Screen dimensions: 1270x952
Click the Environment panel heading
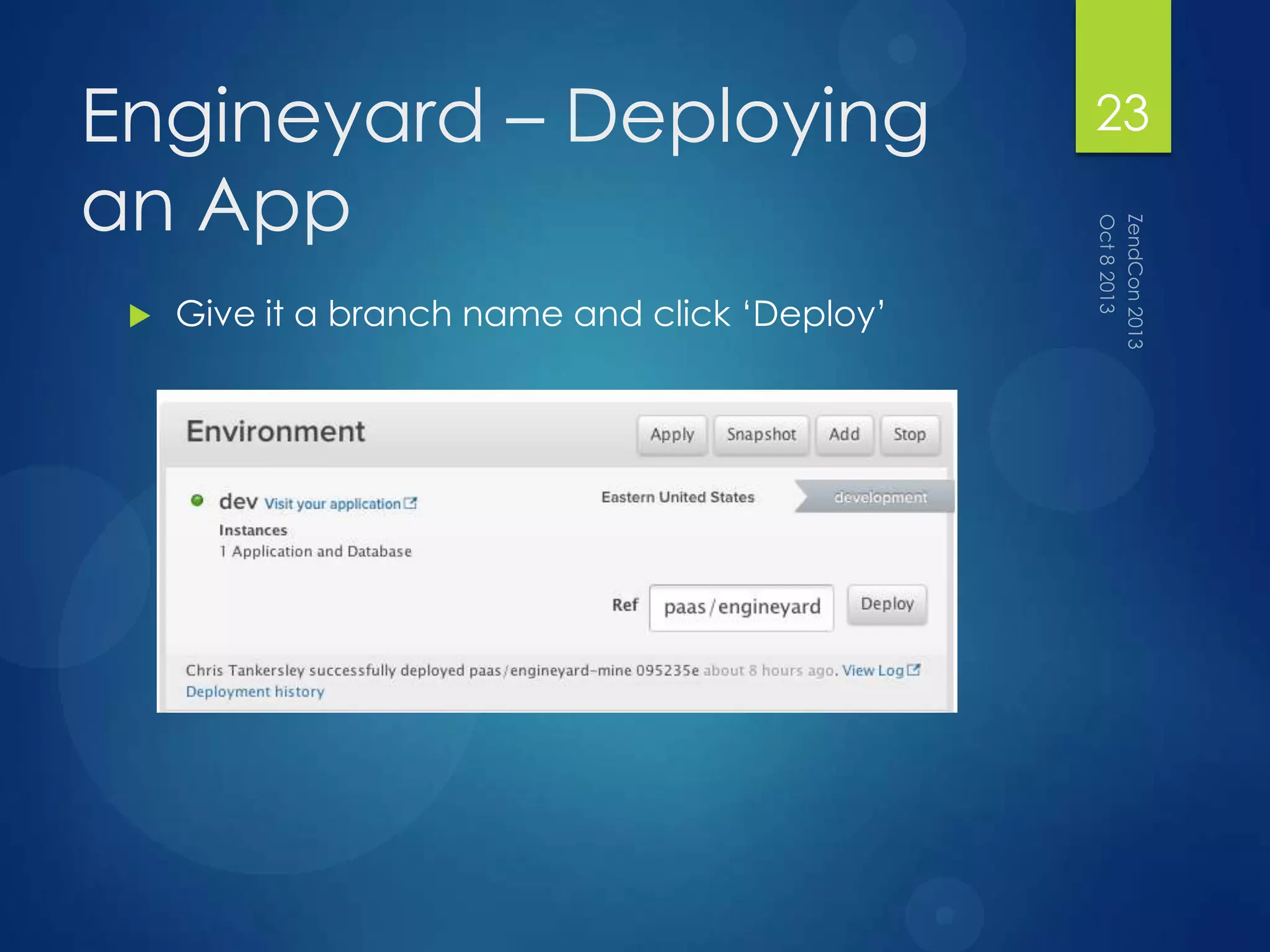point(276,431)
